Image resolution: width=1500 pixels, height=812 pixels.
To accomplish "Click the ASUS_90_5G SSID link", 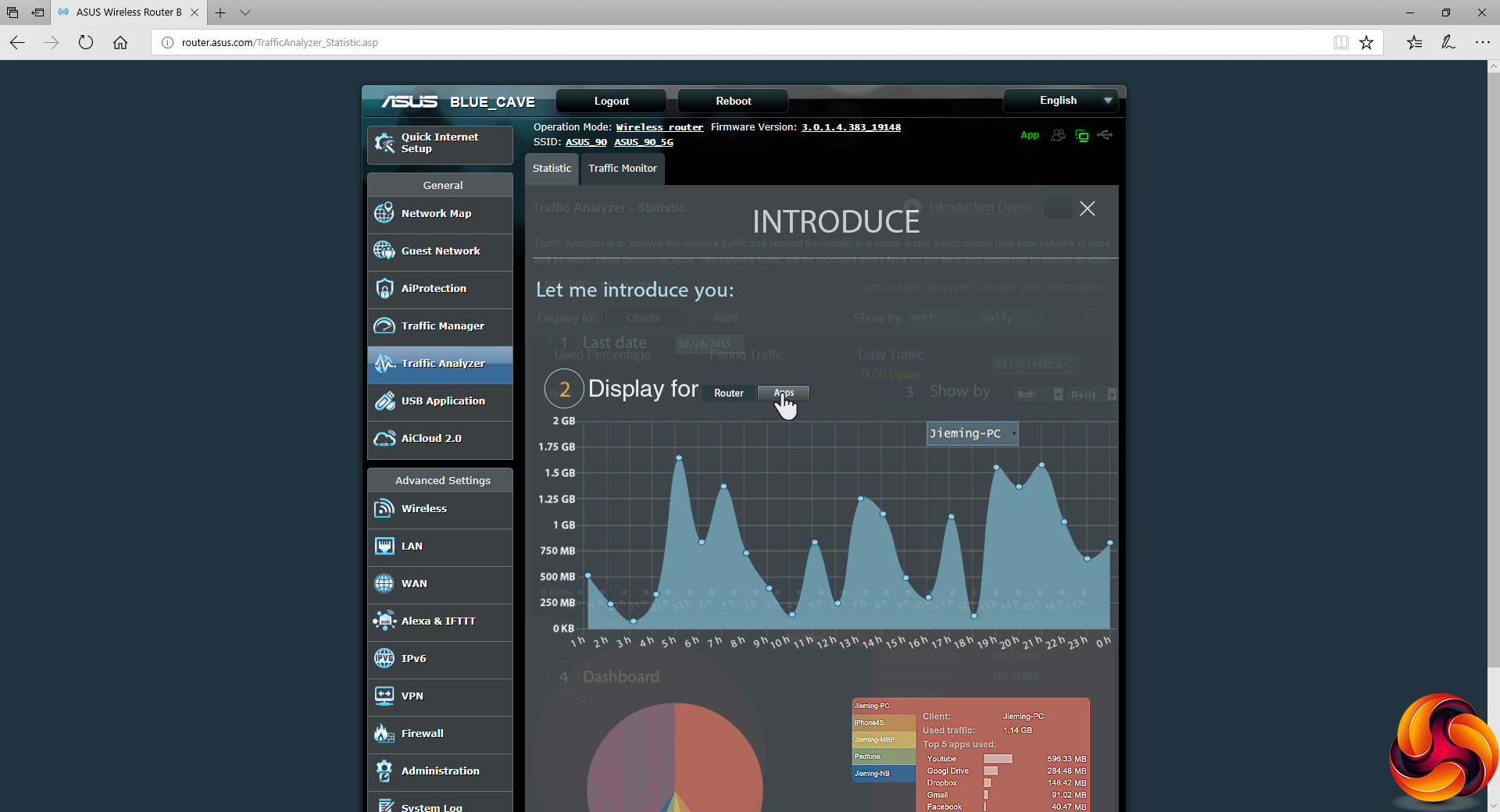I will pos(644,142).
